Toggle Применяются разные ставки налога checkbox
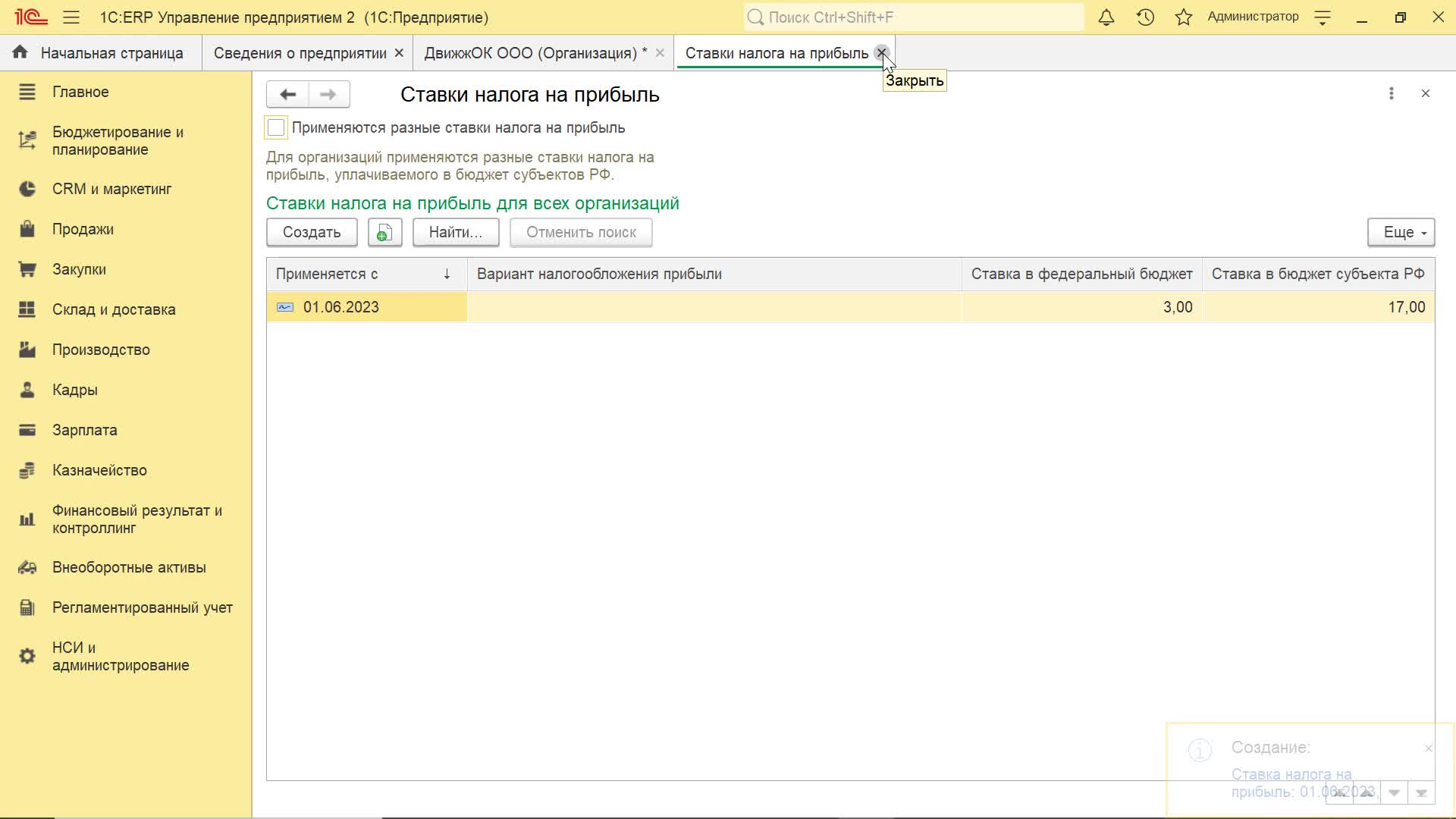 coord(276,127)
